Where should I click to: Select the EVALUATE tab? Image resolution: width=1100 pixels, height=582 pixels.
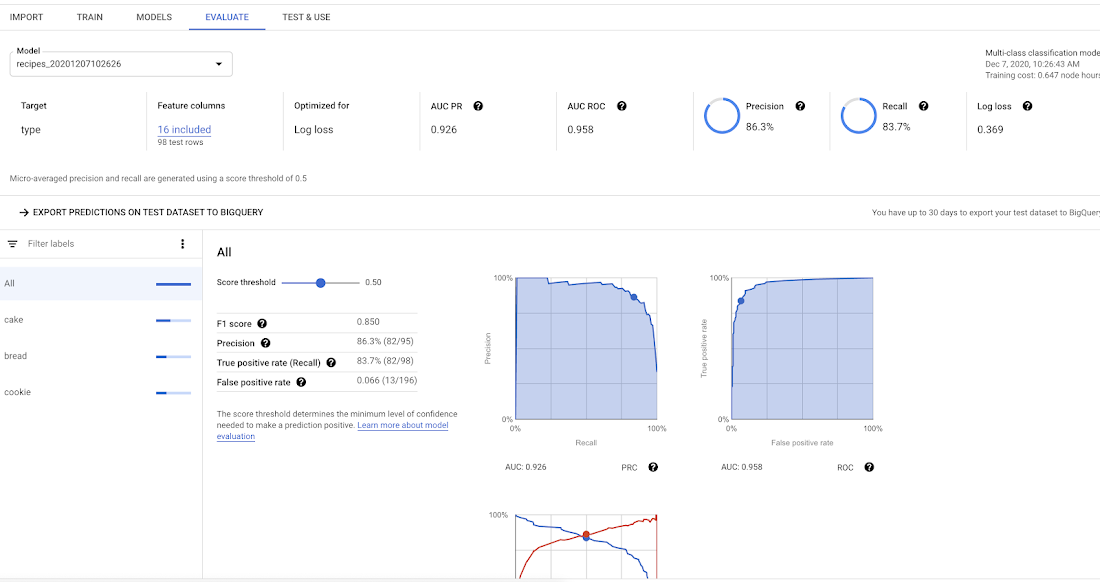coord(227,17)
